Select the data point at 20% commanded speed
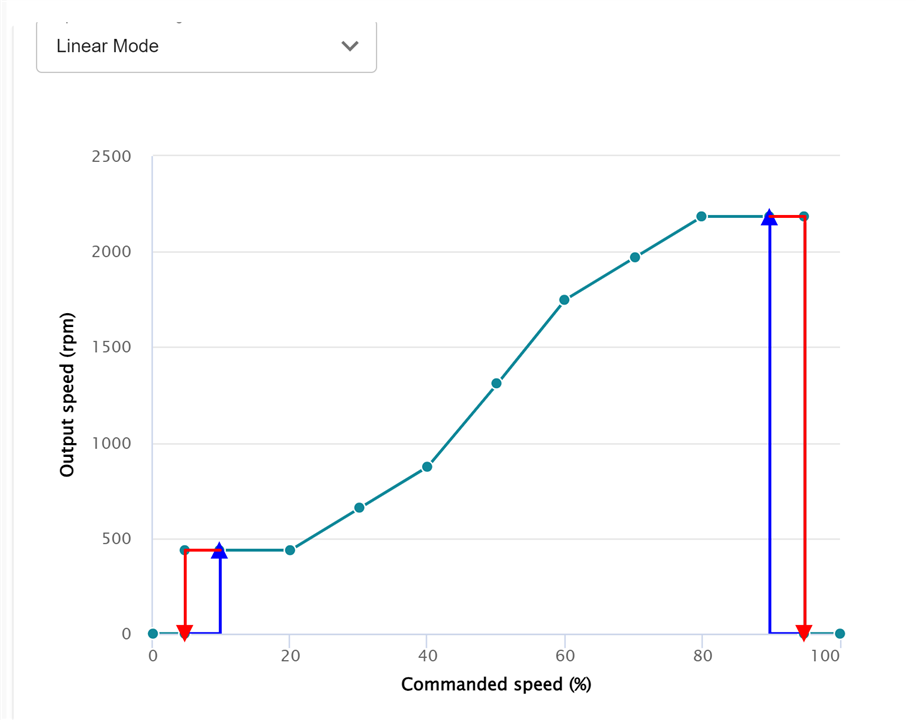This screenshot has width=916, height=720. (x=290, y=550)
